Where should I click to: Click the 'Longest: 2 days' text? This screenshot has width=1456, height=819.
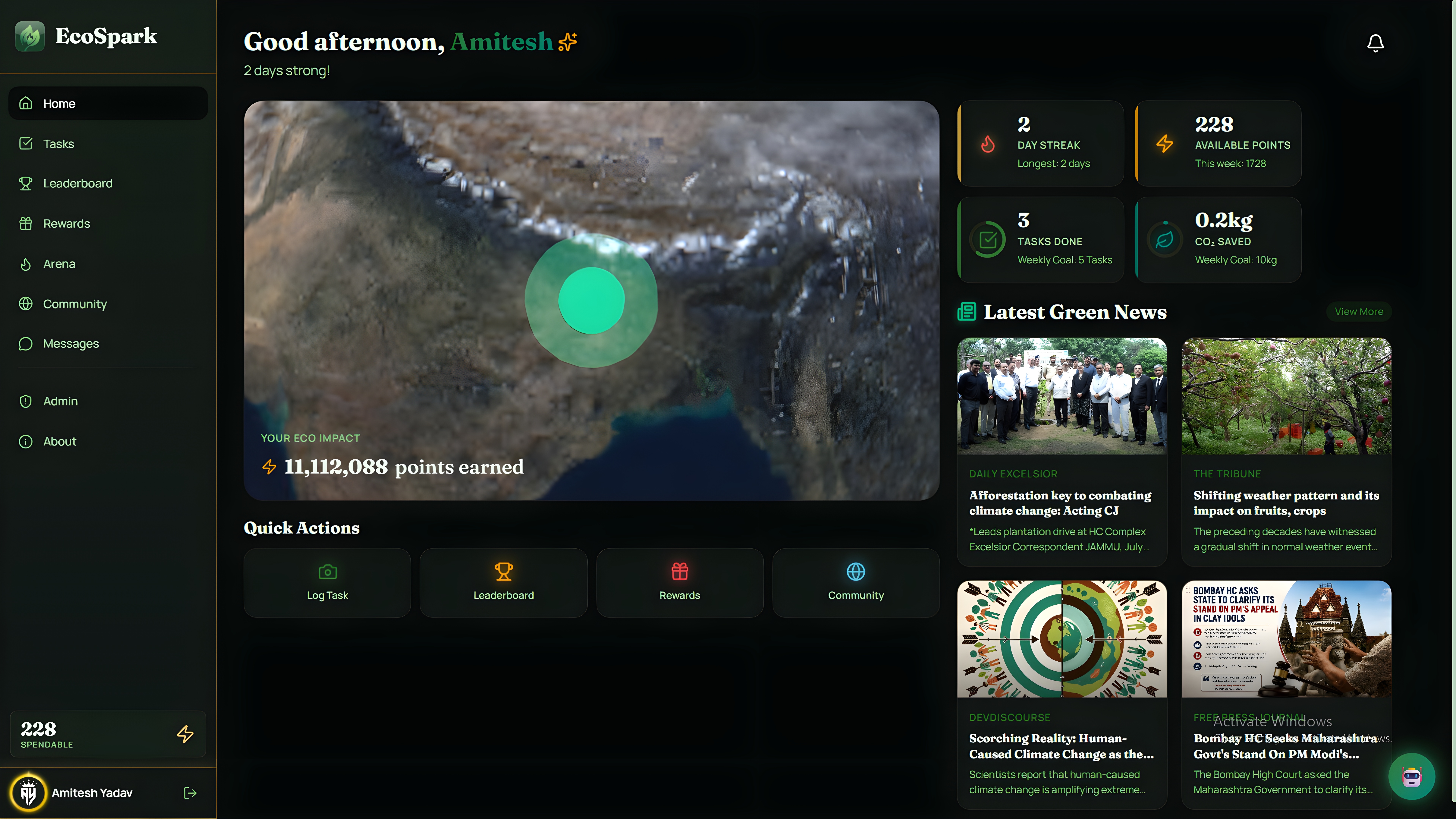coord(1053,163)
